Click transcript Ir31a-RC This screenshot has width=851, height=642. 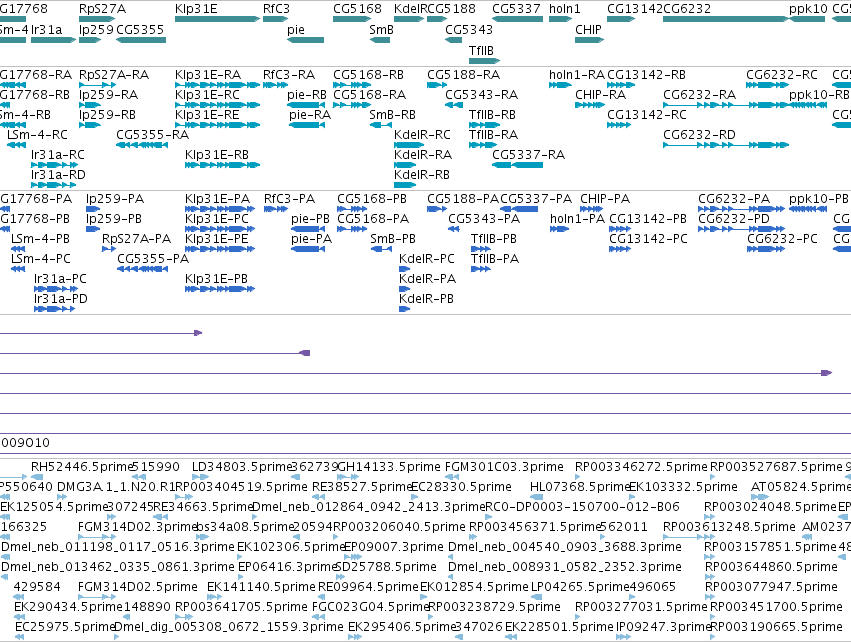(x=54, y=165)
